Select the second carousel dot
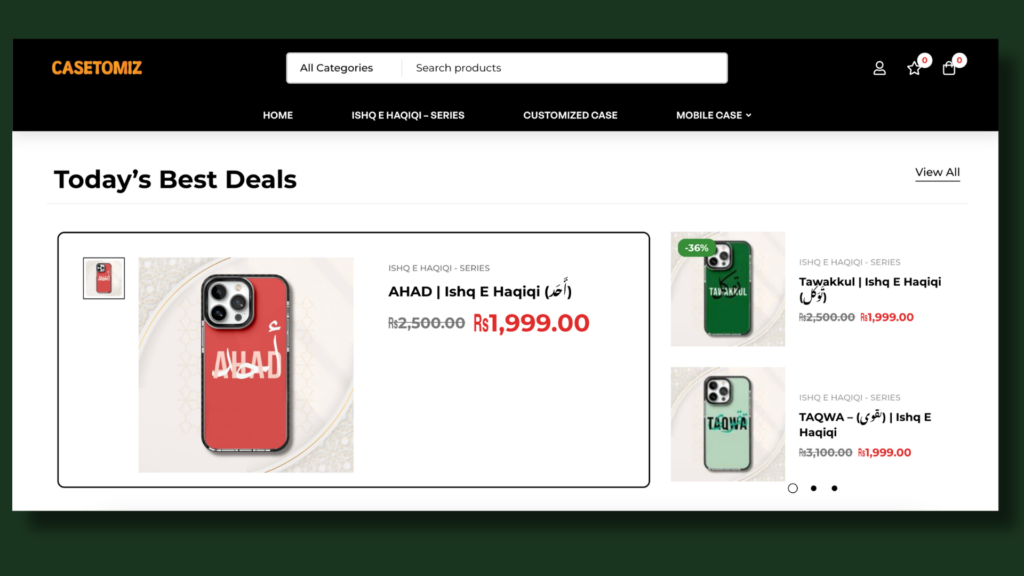The width and height of the screenshot is (1024, 576). pos(814,488)
